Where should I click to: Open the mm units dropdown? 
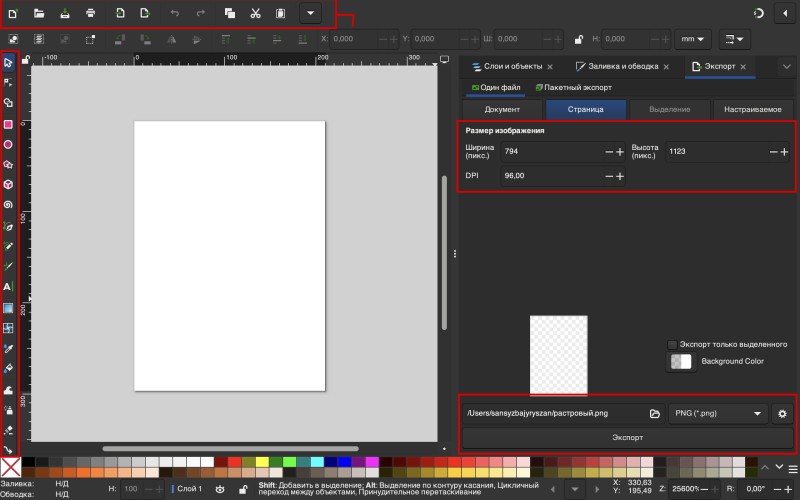693,39
